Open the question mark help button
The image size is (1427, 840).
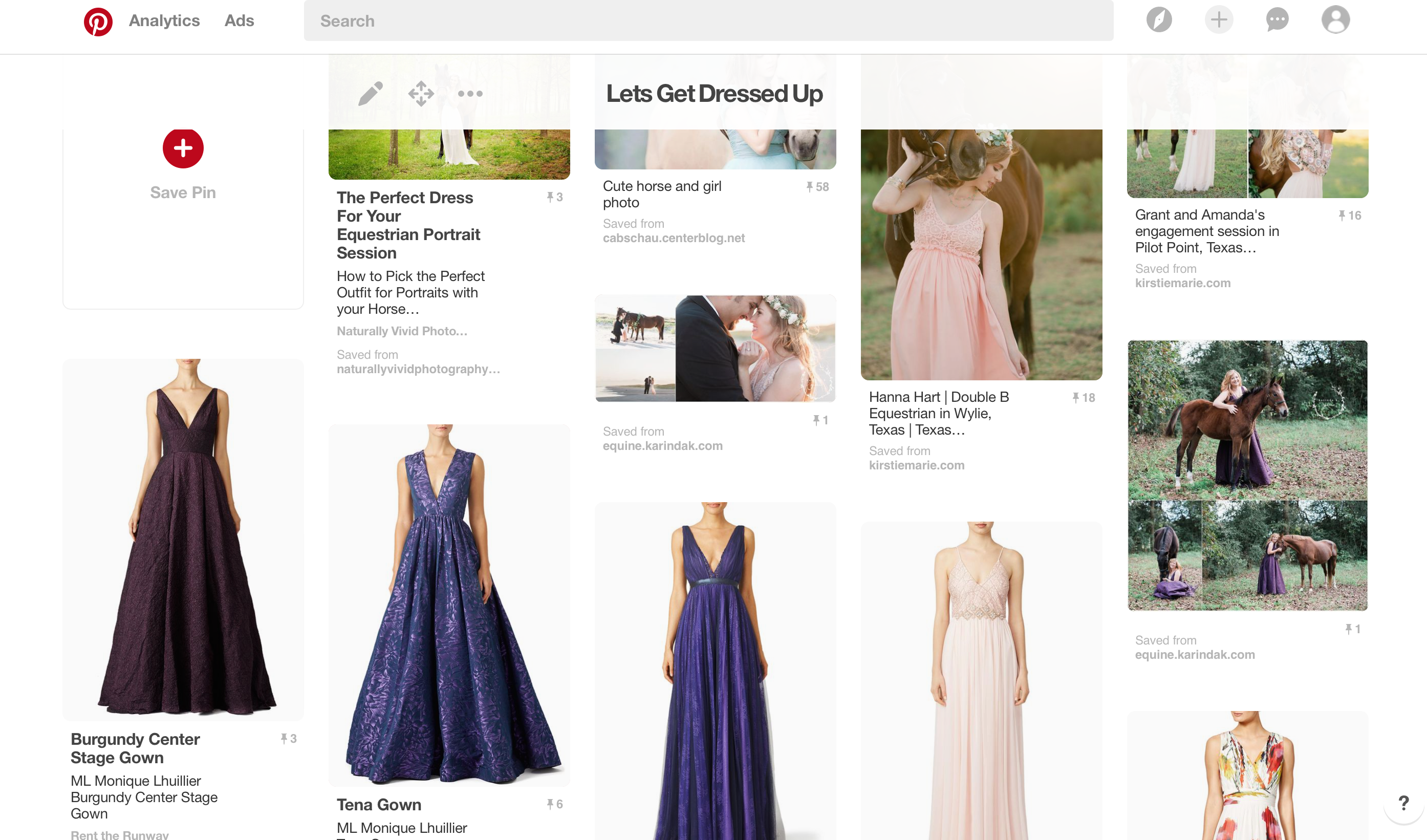click(x=1403, y=803)
